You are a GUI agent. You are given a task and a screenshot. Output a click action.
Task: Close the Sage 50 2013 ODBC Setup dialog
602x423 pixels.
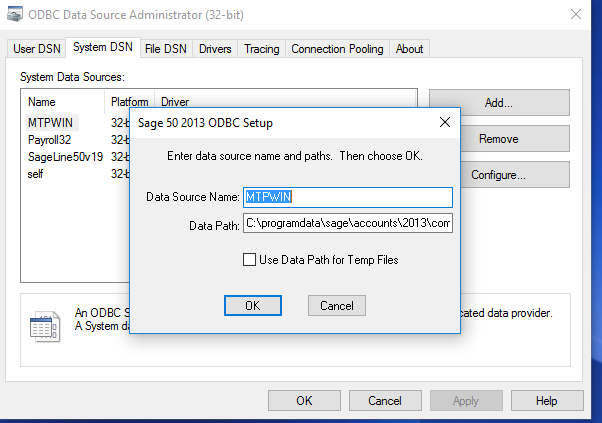click(445, 122)
